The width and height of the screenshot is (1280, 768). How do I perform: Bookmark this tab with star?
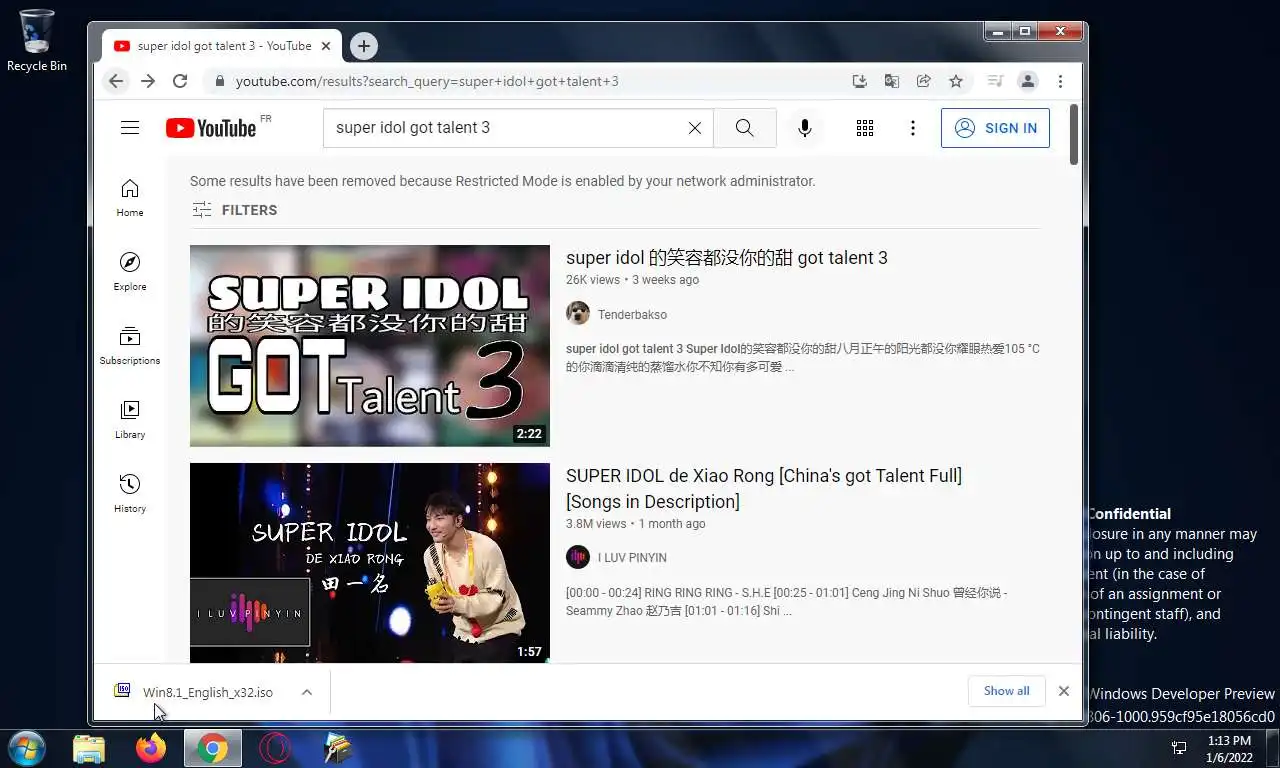(x=956, y=81)
